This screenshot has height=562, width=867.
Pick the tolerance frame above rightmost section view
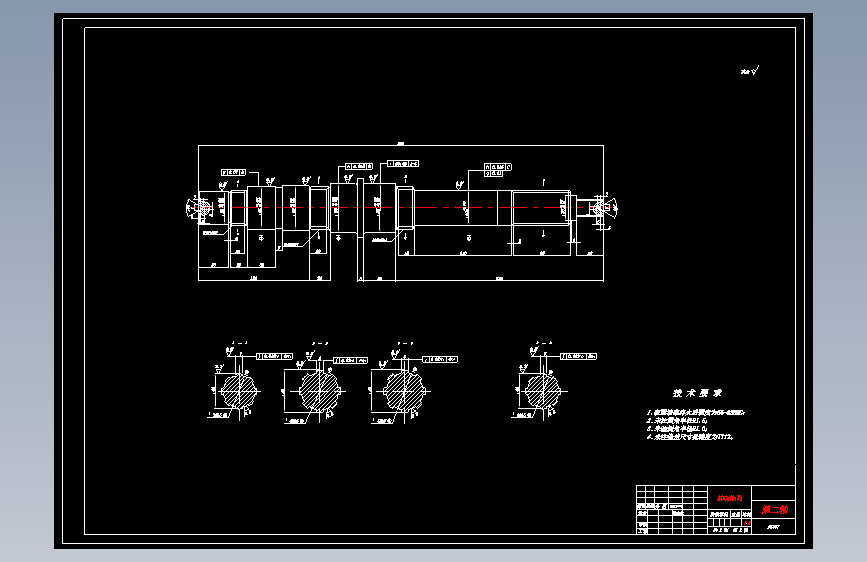pos(578,356)
